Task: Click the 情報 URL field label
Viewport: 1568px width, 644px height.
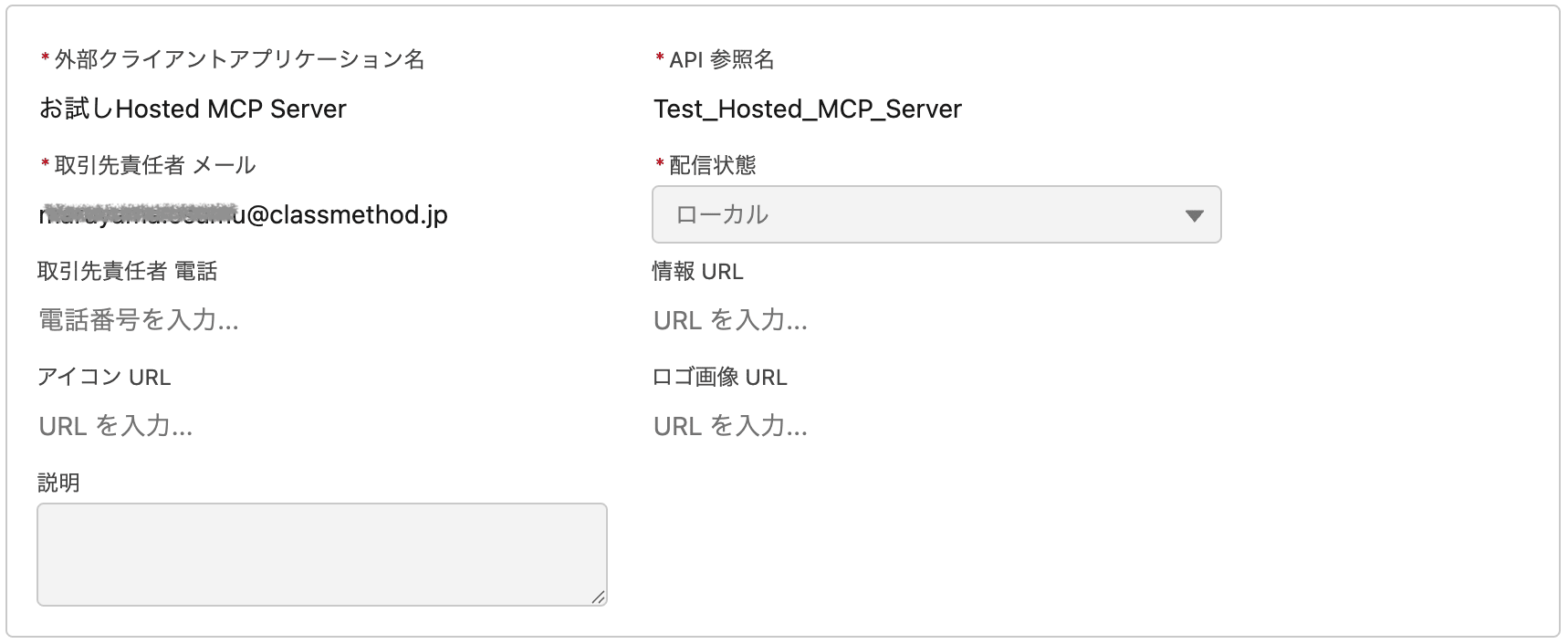Action: tap(696, 271)
